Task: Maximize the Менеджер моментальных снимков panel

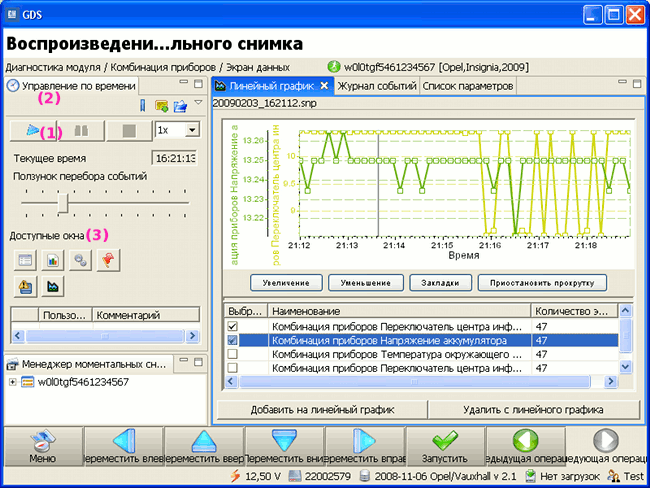Action: point(198,362)
